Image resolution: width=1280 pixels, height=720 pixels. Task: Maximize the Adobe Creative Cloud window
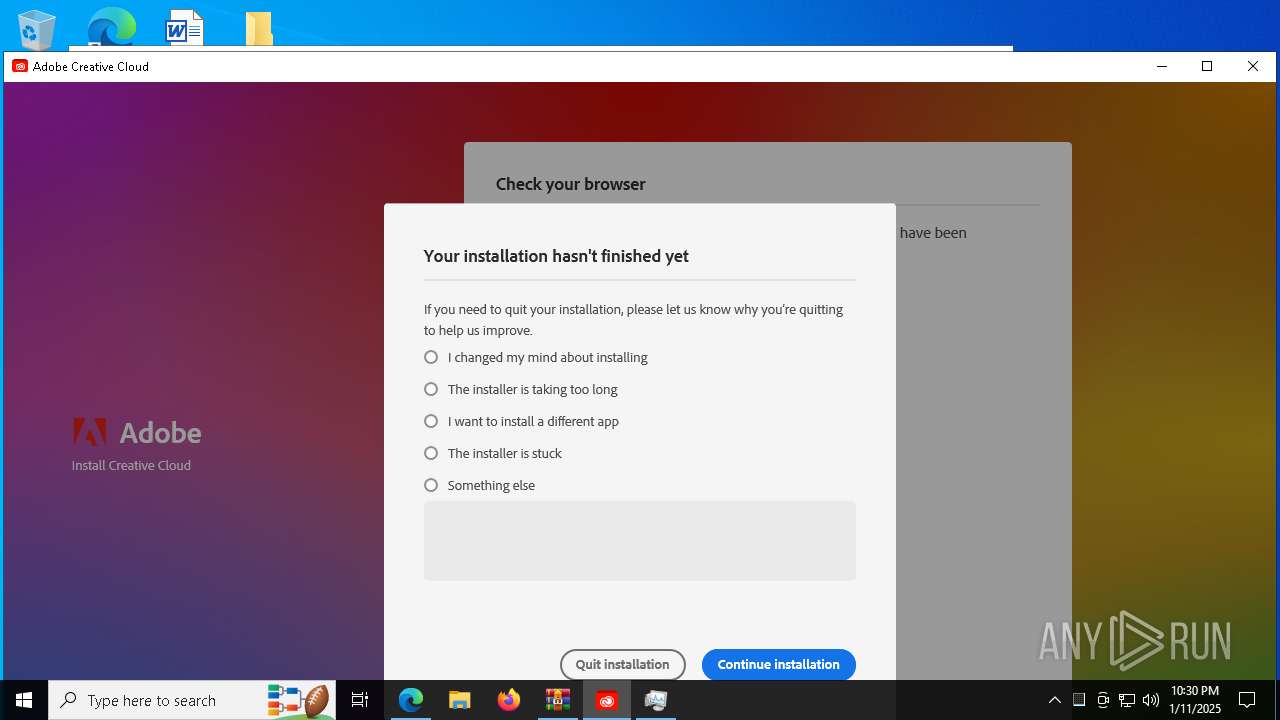tap(1207, 66)
